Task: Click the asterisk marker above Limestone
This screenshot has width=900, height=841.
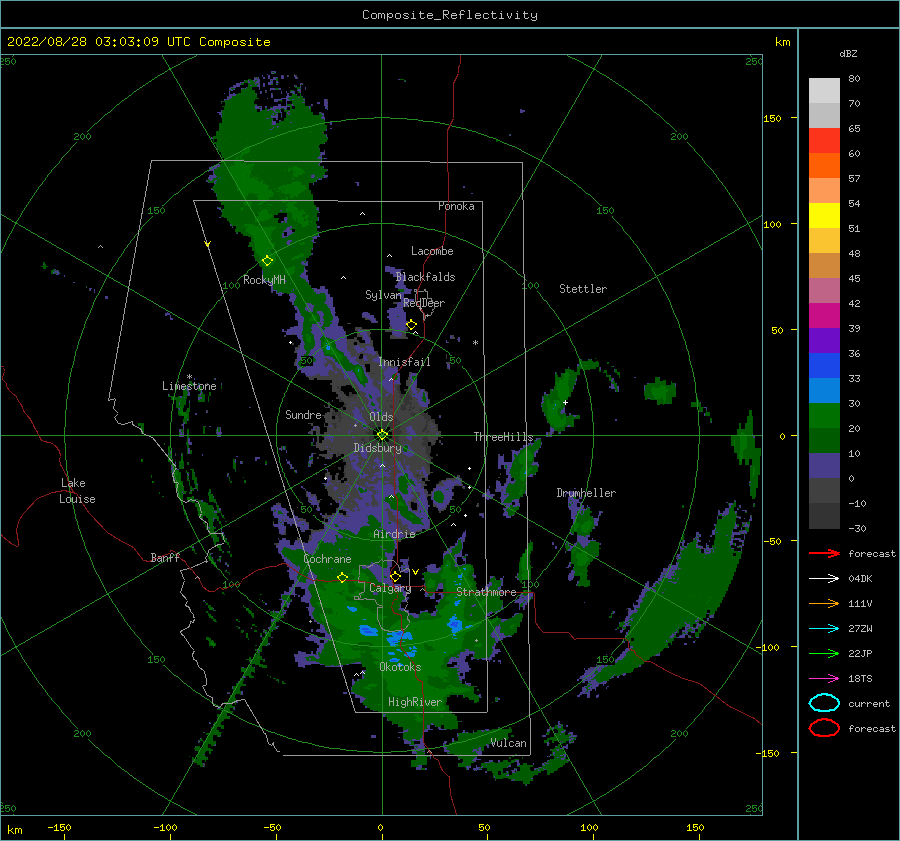Action: (x=189, y=377)
